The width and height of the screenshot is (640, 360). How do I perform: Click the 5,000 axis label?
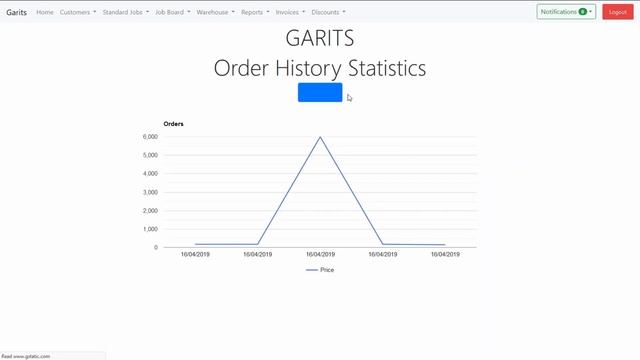point(150,155)
